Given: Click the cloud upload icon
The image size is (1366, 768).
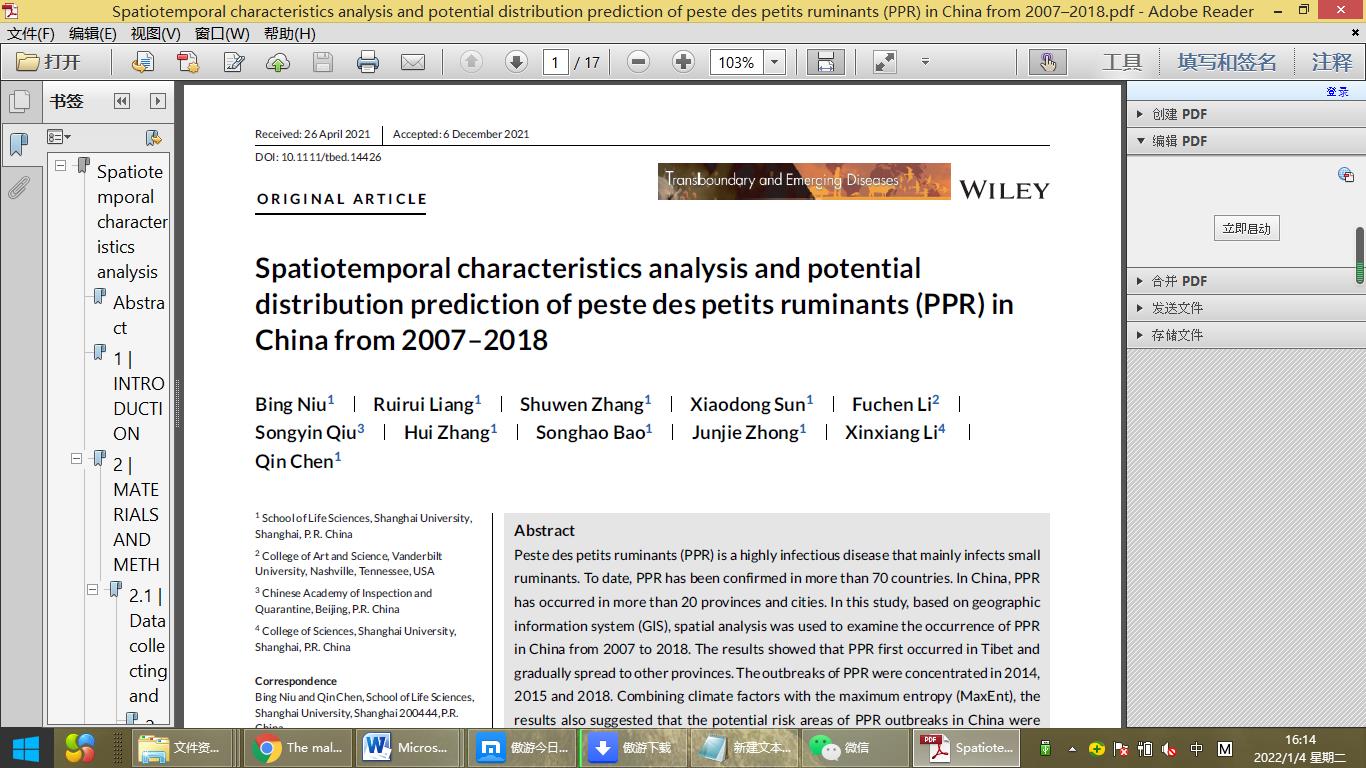Looking at the screenshot, I should pos(278,62).
